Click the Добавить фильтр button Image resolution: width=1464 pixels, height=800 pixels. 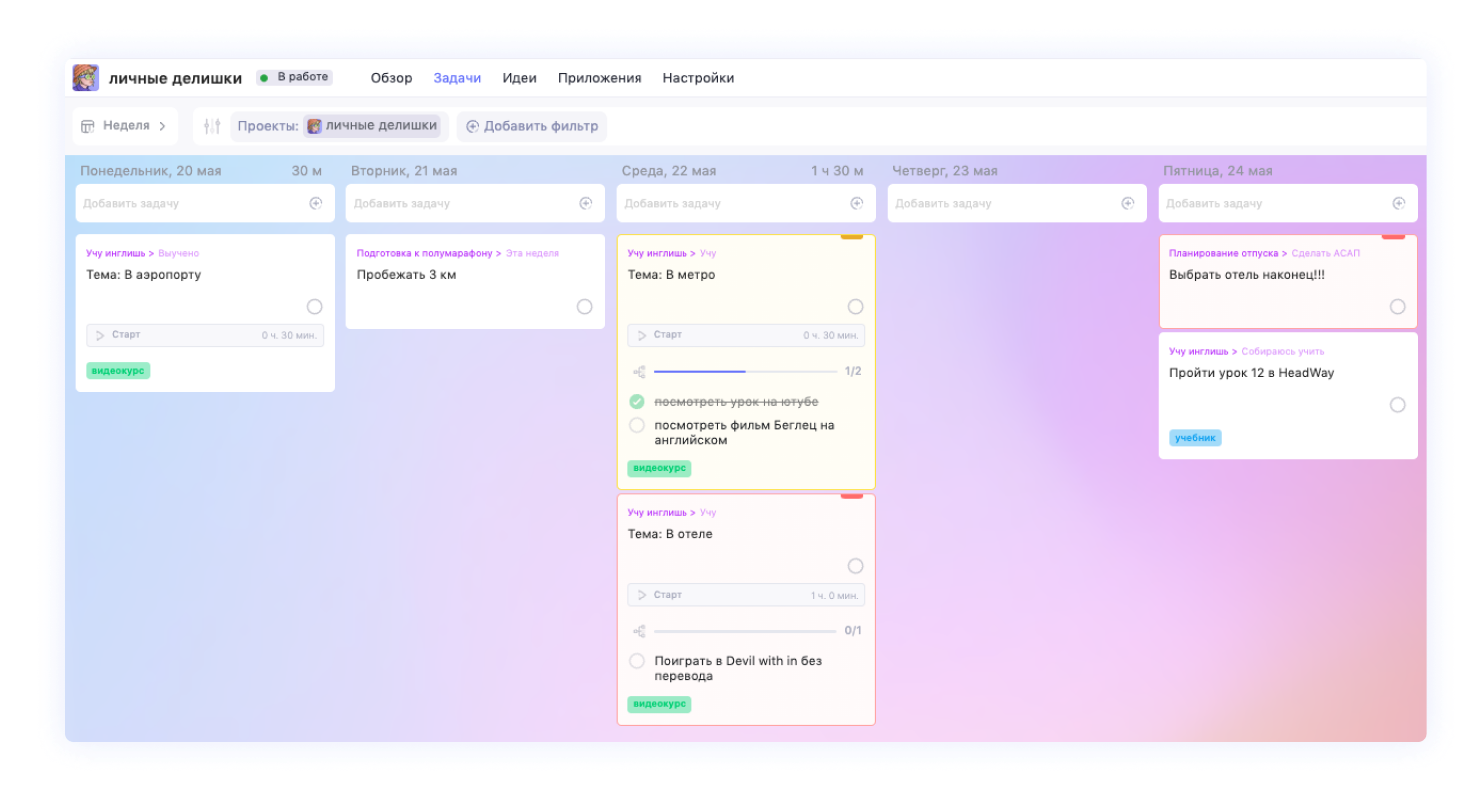coord(532,126)
